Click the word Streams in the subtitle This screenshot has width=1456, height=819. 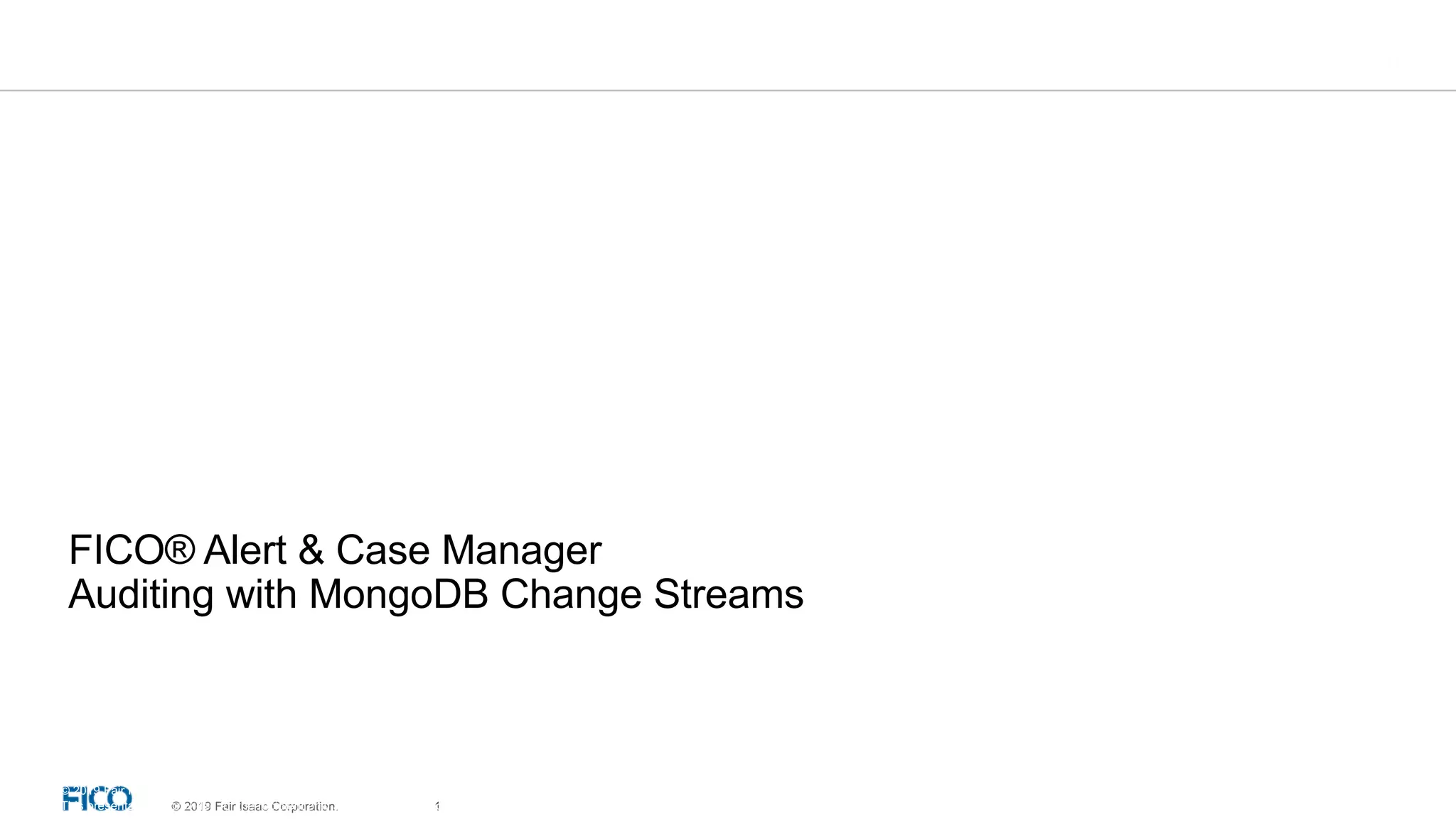pyautogui.click(x=728, y=594)
